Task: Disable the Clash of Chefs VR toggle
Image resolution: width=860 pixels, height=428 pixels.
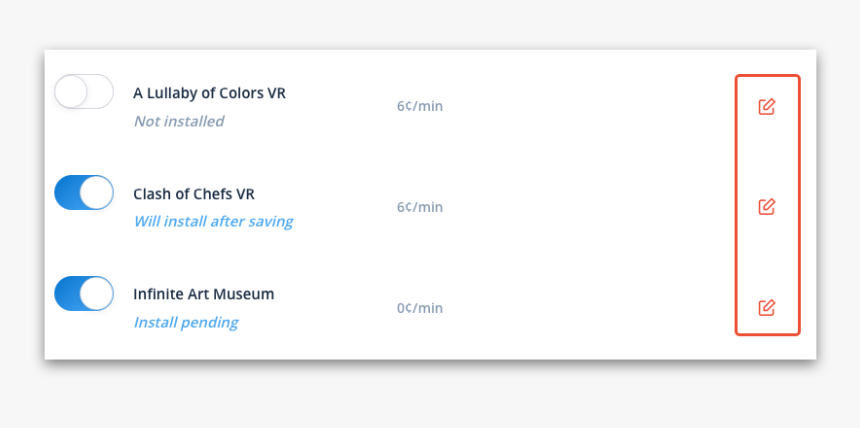Action: tap(84, 192)
